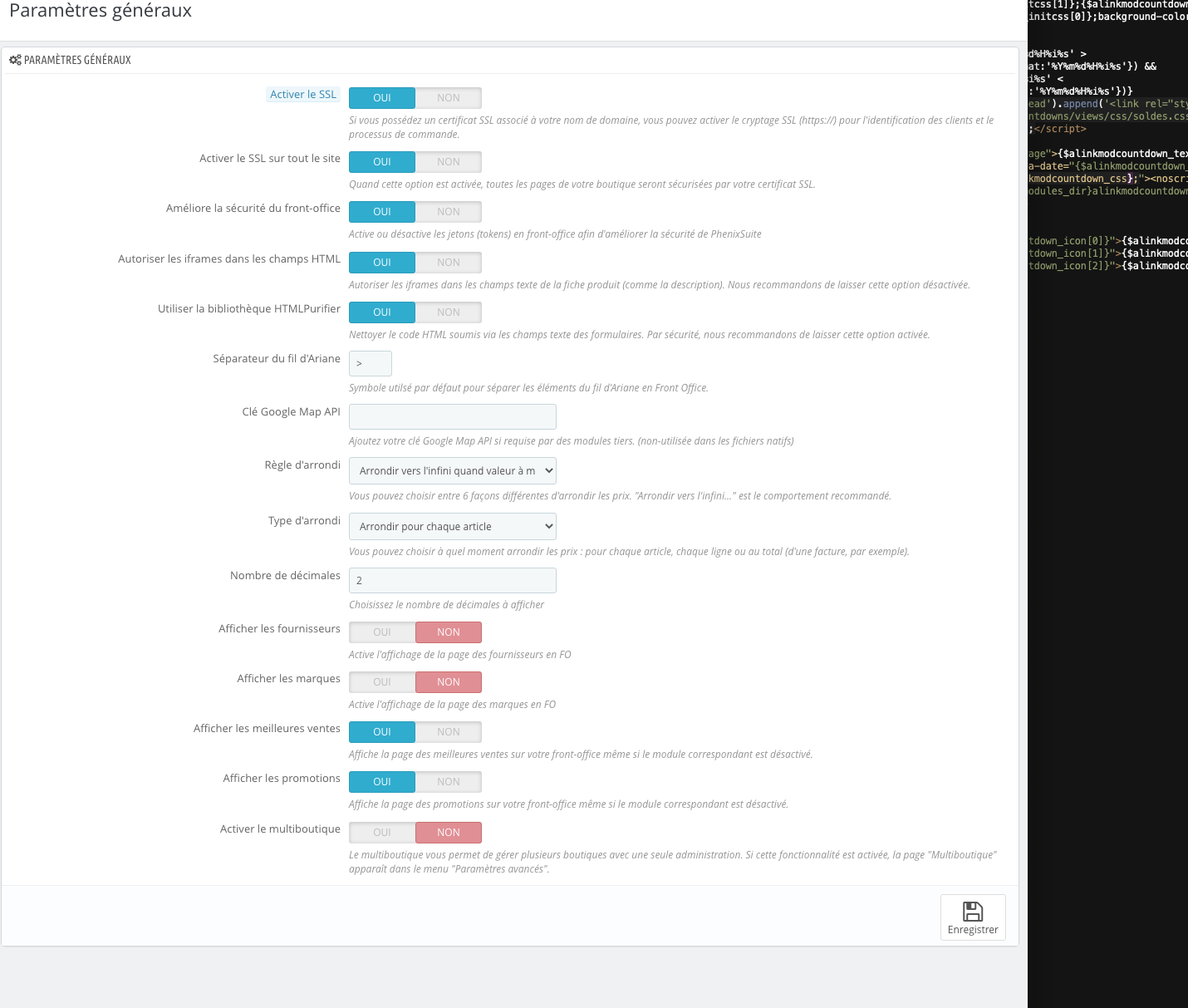Enable Afficher les marques with OUI
This screenshot has height=1008, width=1188.
382,682
